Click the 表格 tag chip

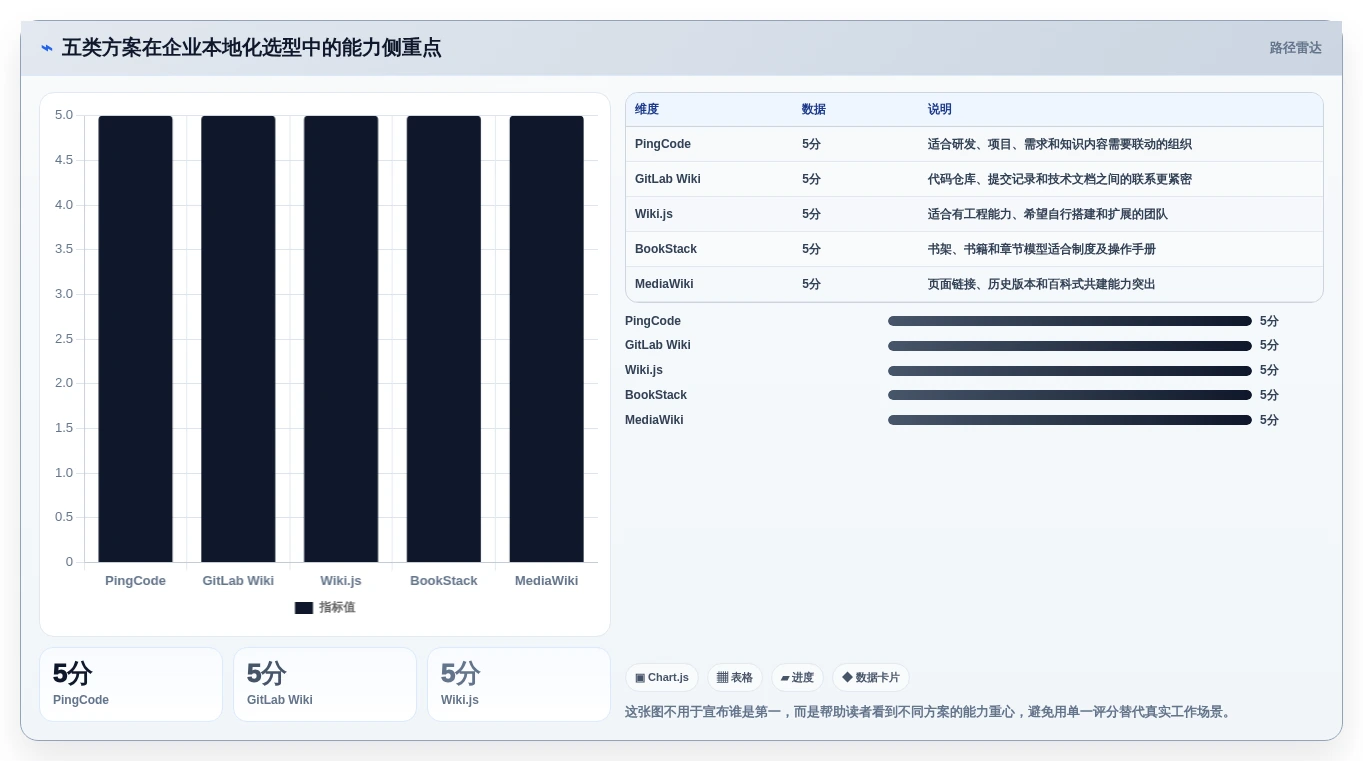735,678
